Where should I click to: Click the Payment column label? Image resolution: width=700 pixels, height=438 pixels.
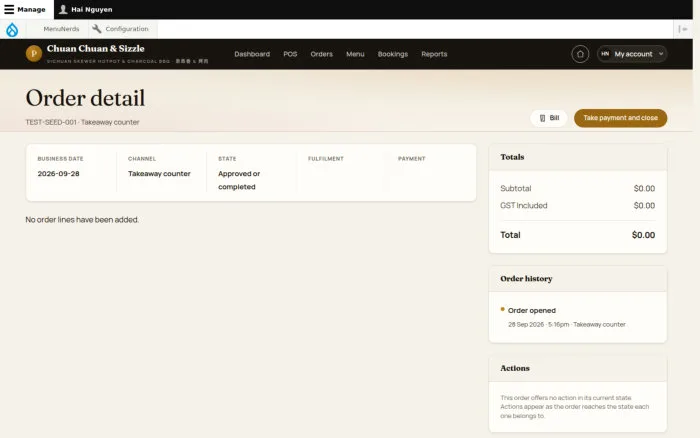(412, 159)
